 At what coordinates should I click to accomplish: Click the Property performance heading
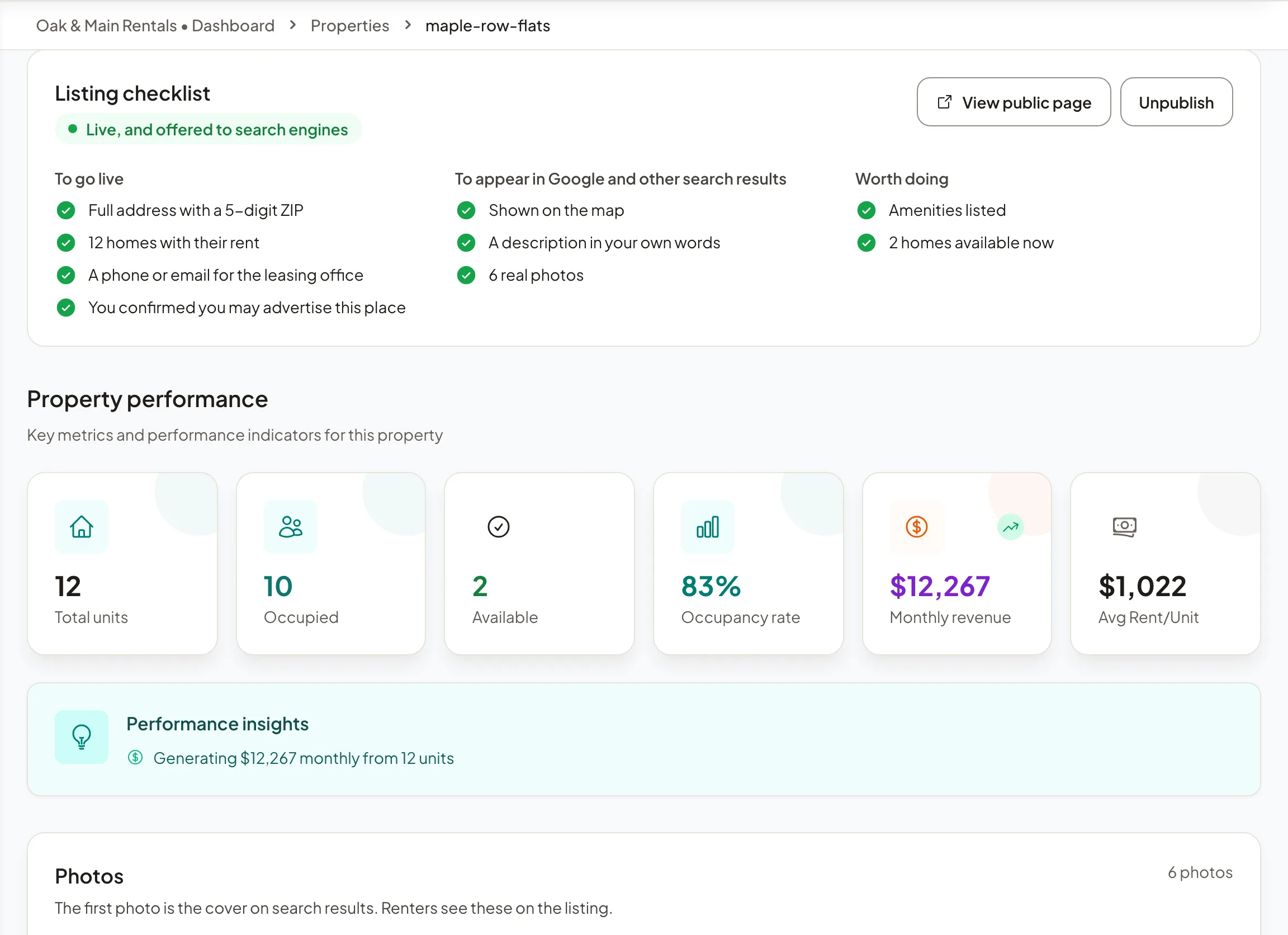(x=147, y=399)
